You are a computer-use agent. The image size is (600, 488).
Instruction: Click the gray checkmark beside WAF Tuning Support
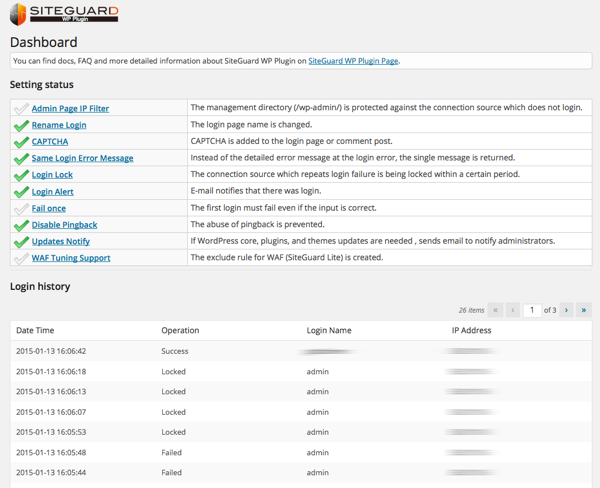click(x=21, y=258)
